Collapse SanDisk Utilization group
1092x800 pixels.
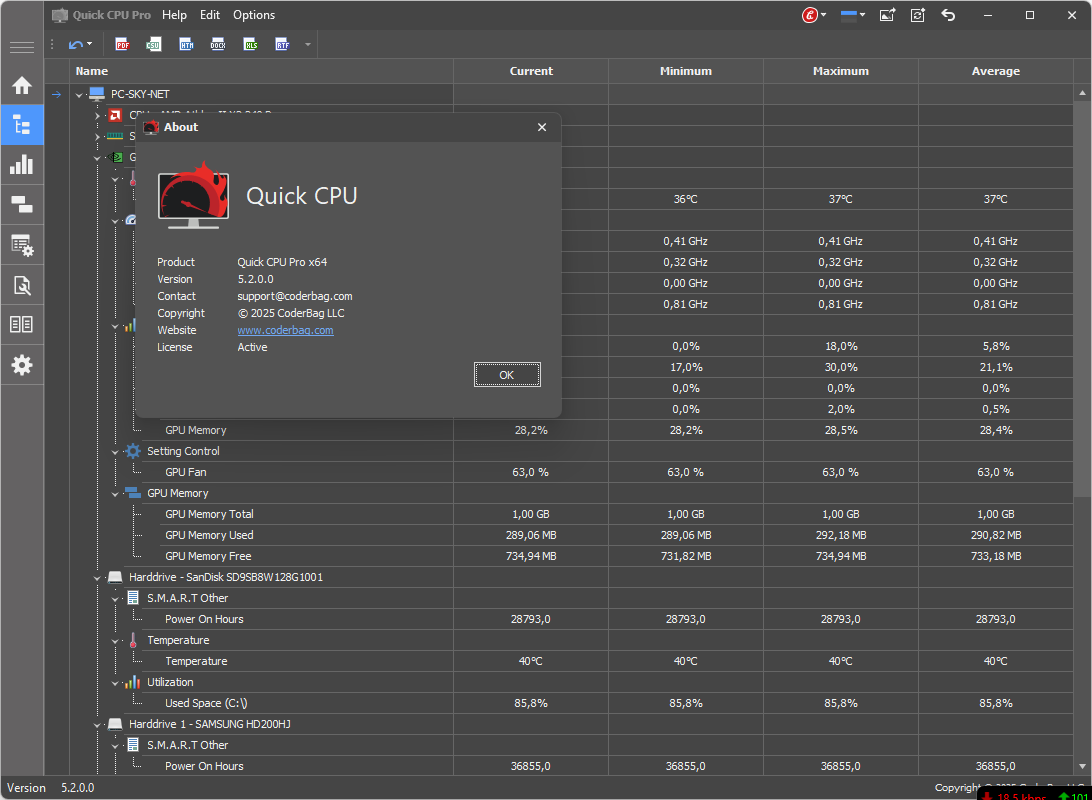point(116,683)
